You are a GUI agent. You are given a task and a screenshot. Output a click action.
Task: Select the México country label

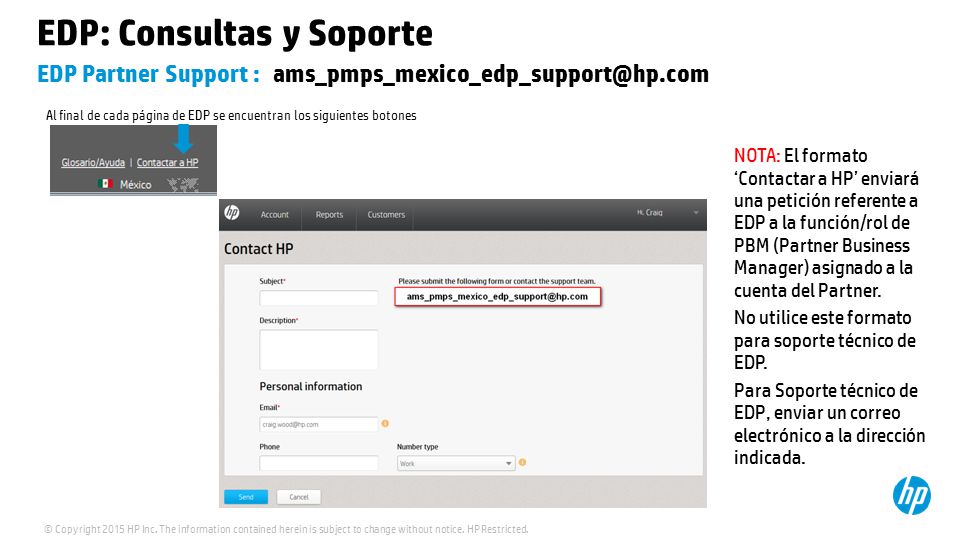point(135,184)
